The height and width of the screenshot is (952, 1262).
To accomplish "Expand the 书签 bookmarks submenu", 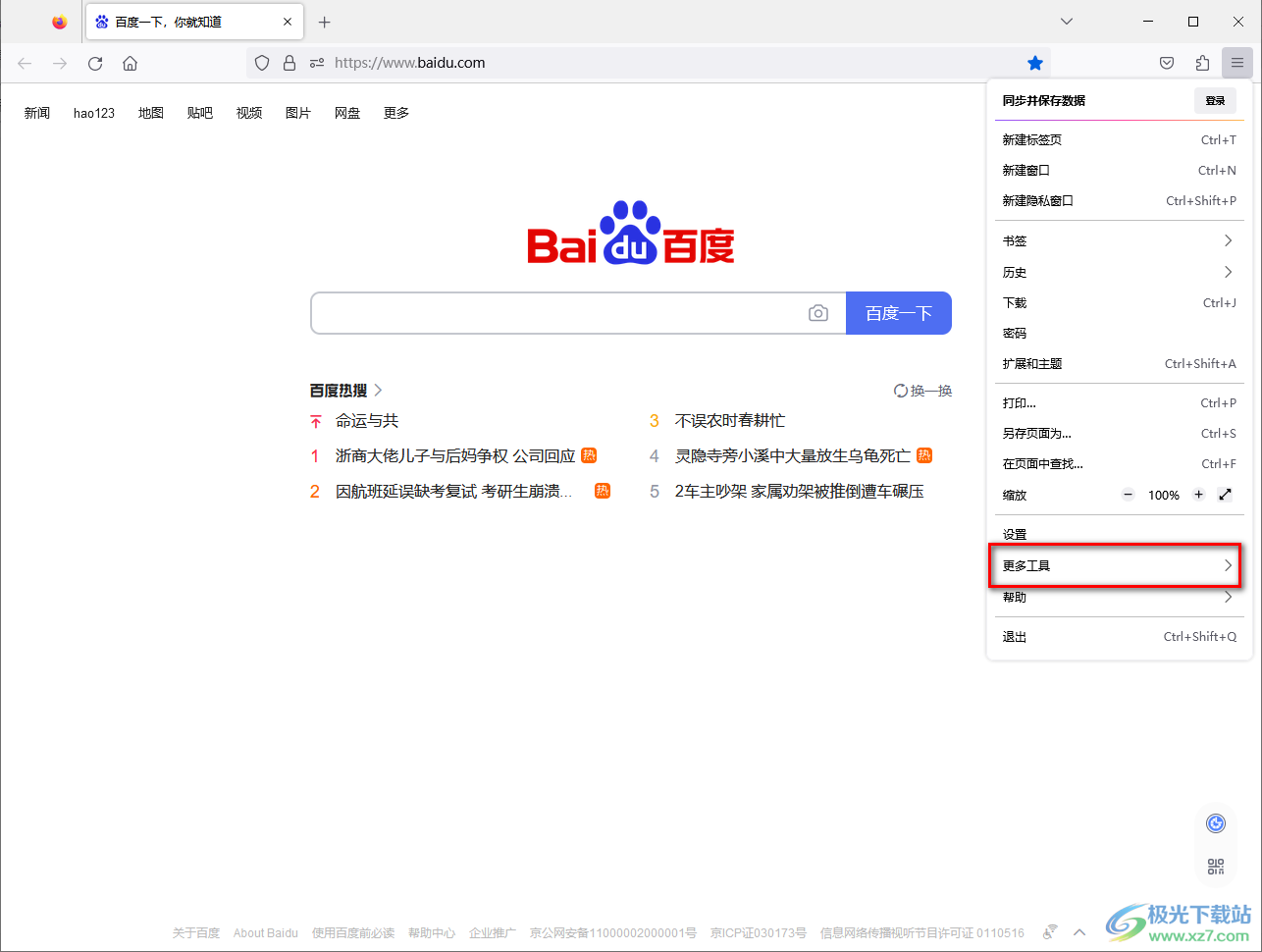I will pyautogui.click(x=1119, y=240).
